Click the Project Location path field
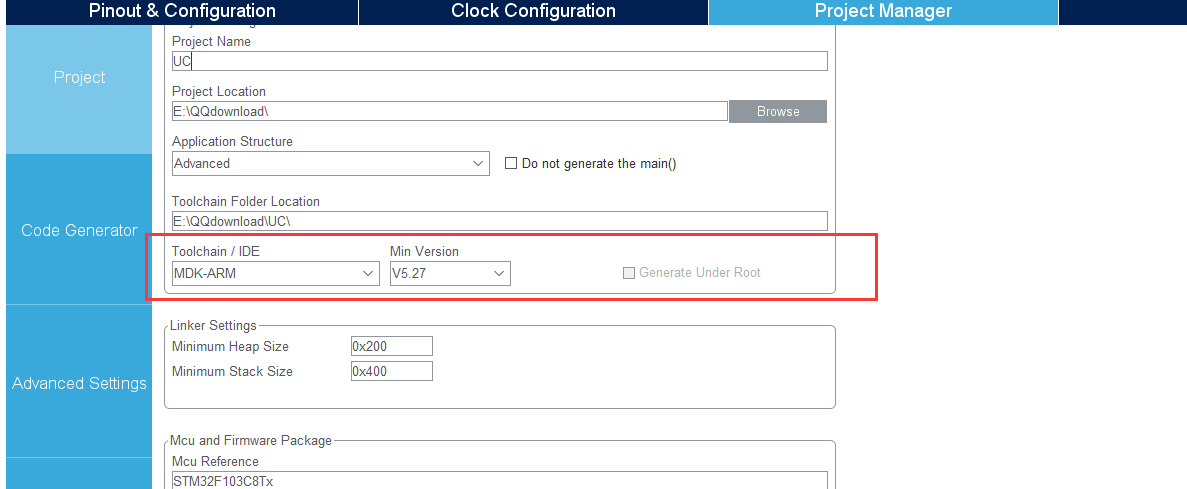The width and height of the screenshot is (1187, 489). click(450, 111)
